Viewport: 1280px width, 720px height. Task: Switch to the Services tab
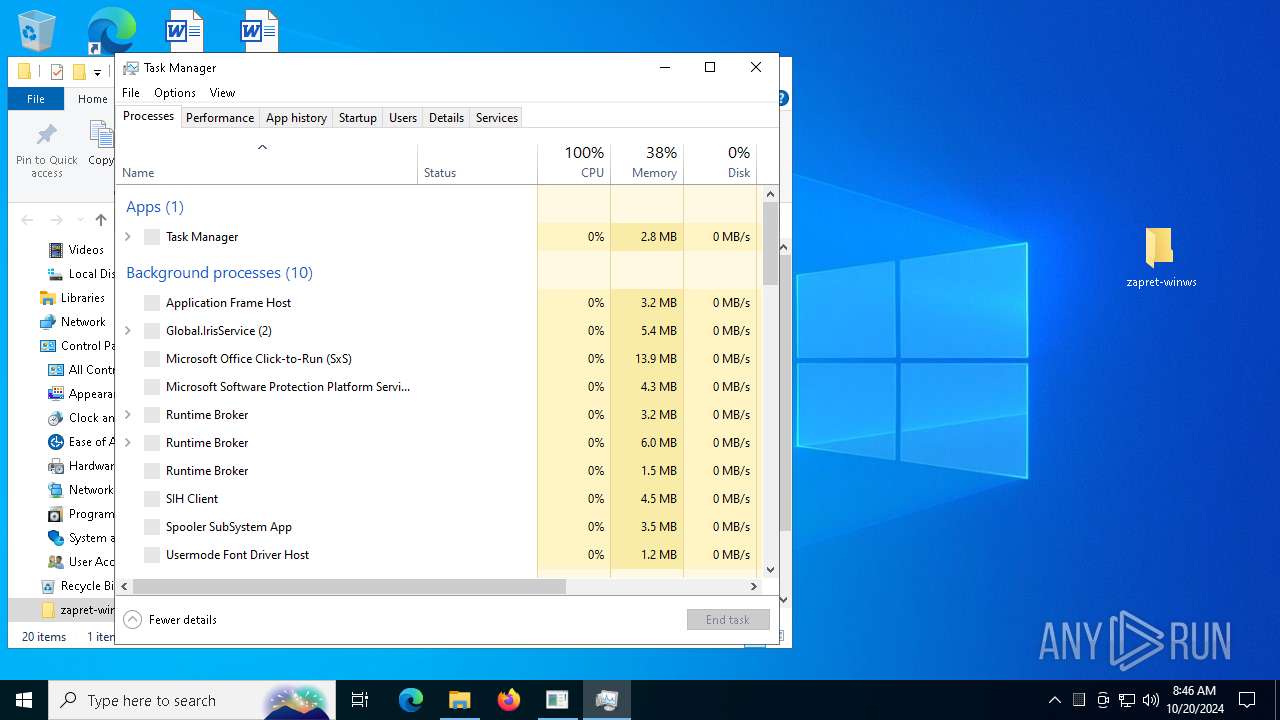[x=497, y=118]
